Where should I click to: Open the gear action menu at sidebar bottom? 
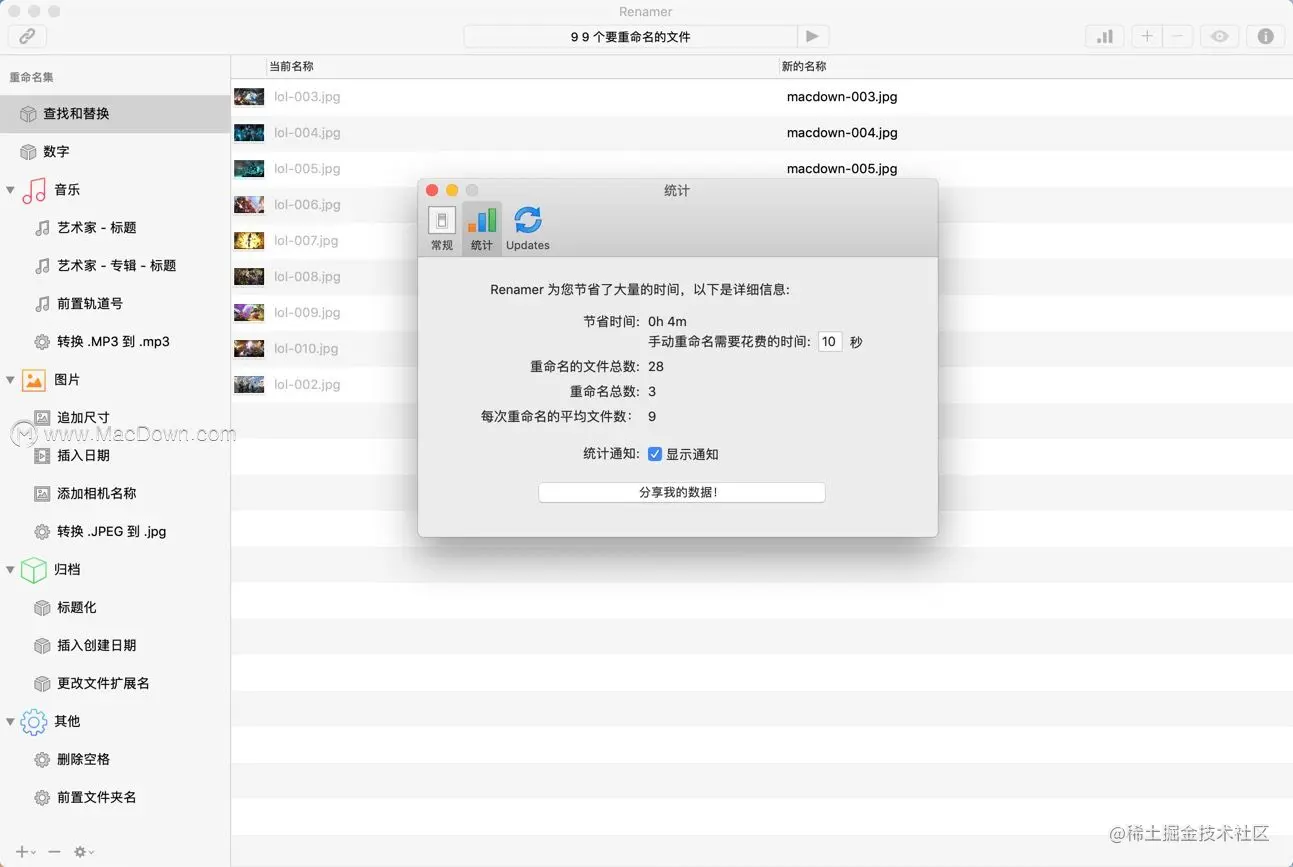point(84,852)
